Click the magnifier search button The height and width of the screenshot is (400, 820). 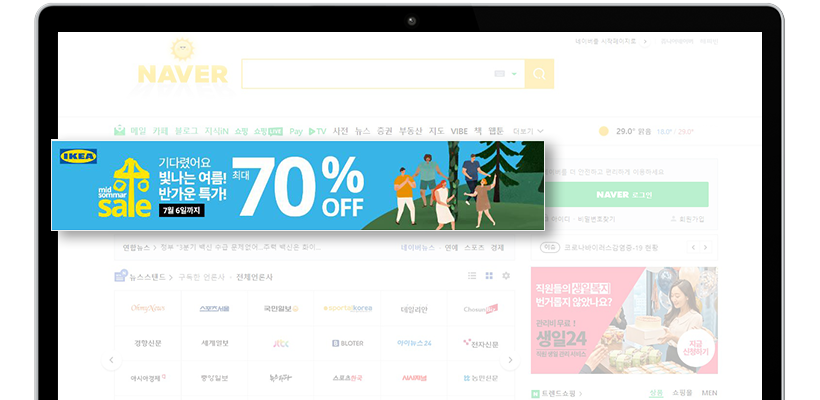click(x=539, y=74)
